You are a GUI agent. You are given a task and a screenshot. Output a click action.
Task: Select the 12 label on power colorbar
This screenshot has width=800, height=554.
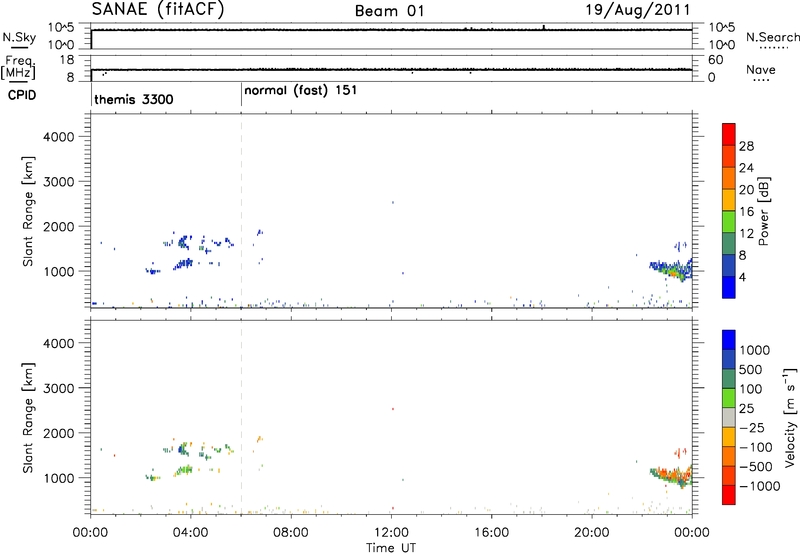pos(746,234)
